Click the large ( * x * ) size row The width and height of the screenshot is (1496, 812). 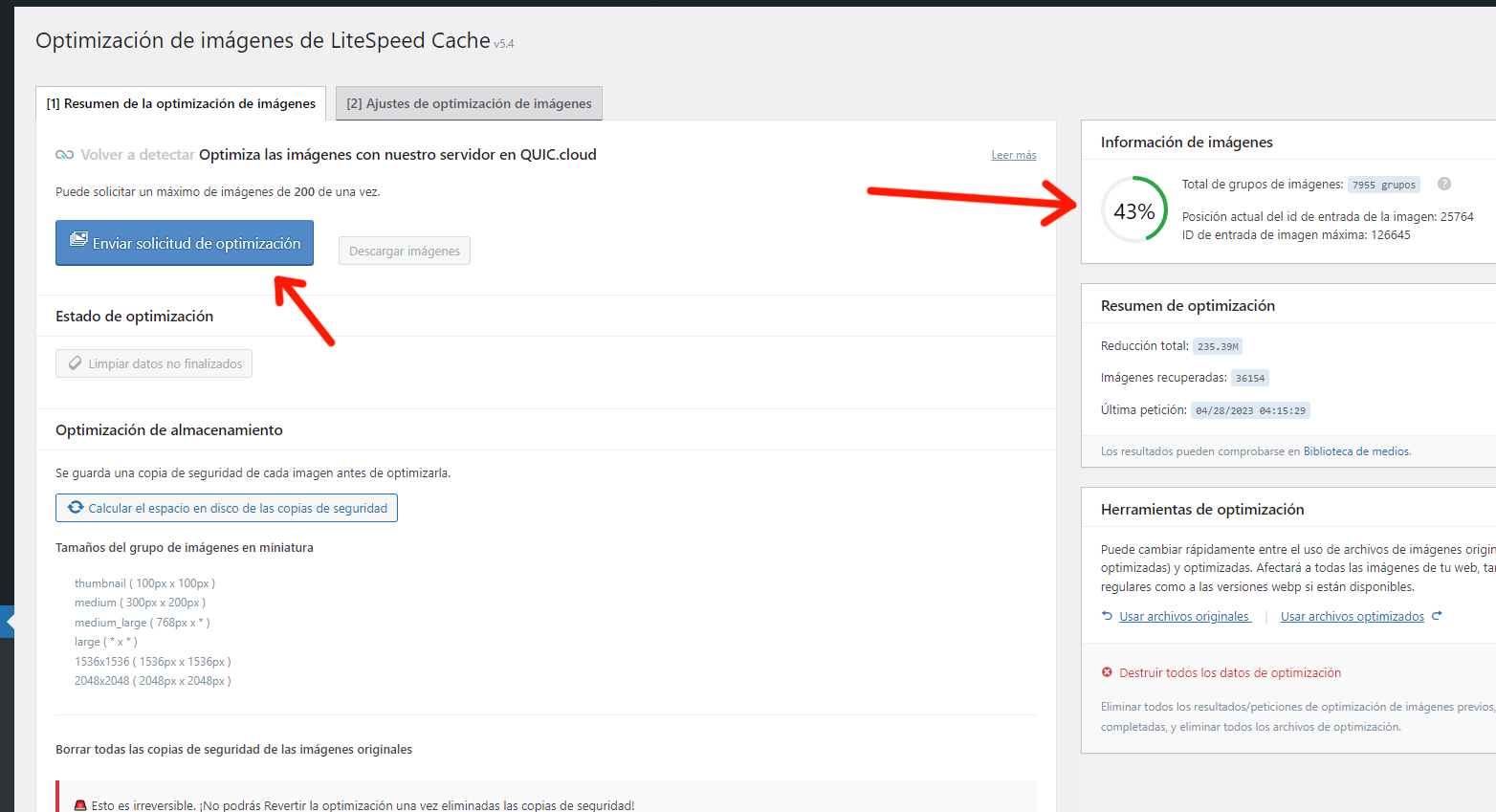(106, 642)
